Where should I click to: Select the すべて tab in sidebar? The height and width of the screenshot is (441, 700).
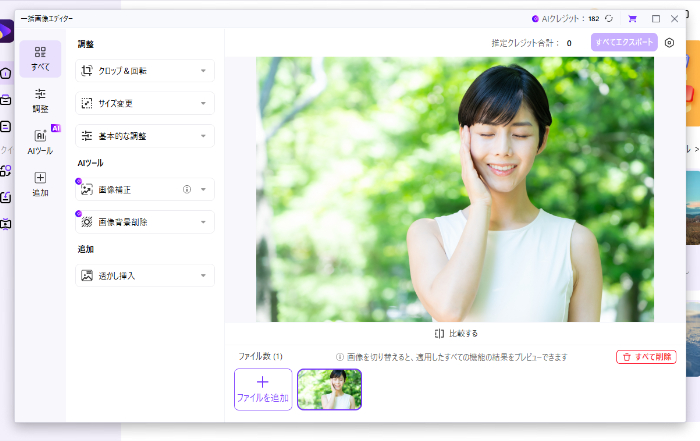click(x=40, y=59)
